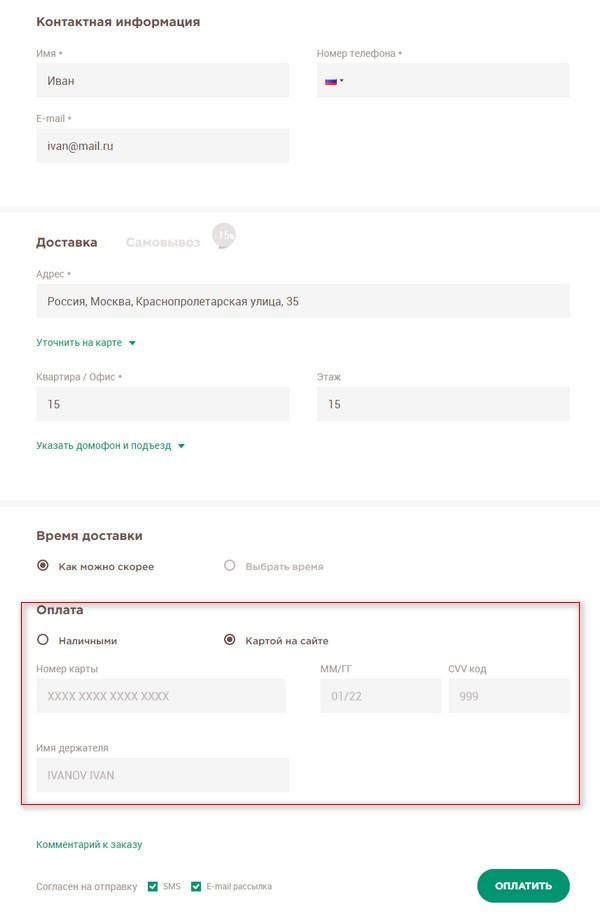
Task: Open the Russian flag country code selector
Action: [333, 81]
